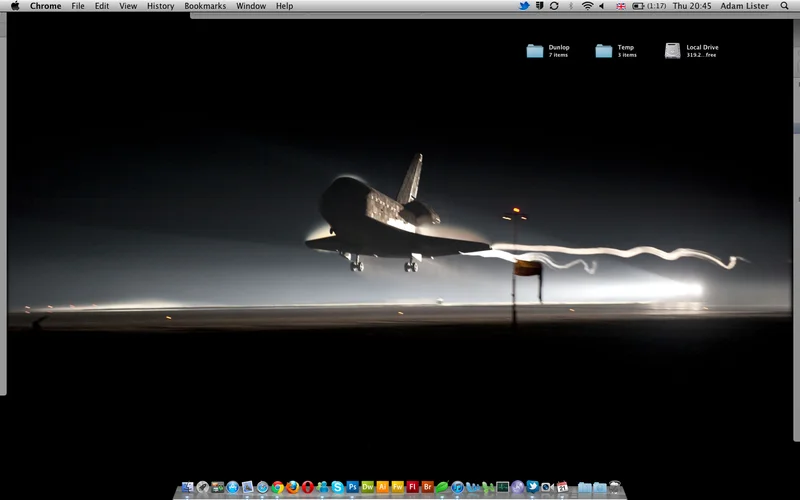Open the Trash in the dock
This screenshot has width=800, height=500.
point(615,487)
